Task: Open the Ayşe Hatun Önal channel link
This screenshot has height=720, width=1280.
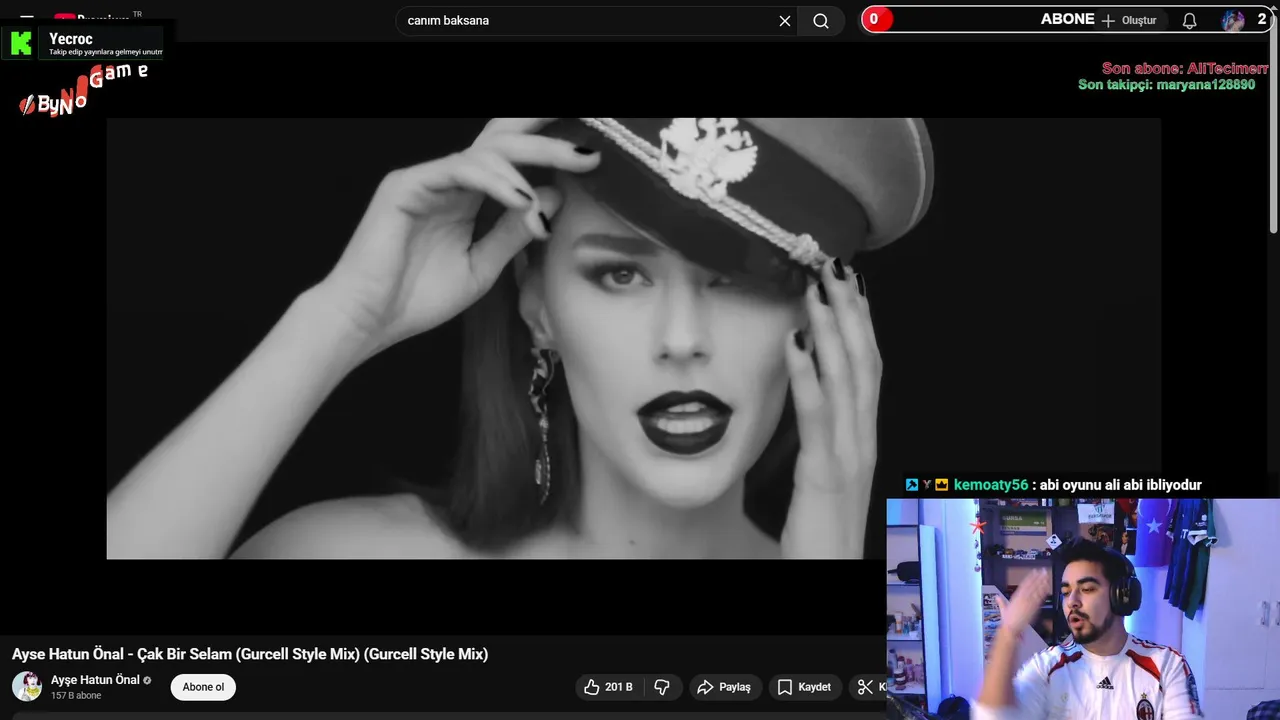Action: pos(95,680)
